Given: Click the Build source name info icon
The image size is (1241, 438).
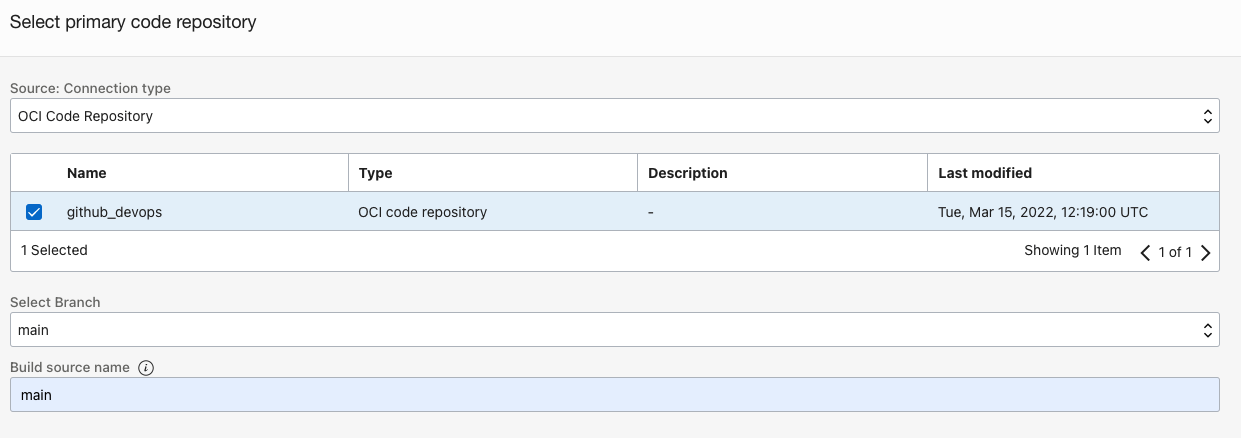Looking at the screenshot, I should tap(146, 368).
